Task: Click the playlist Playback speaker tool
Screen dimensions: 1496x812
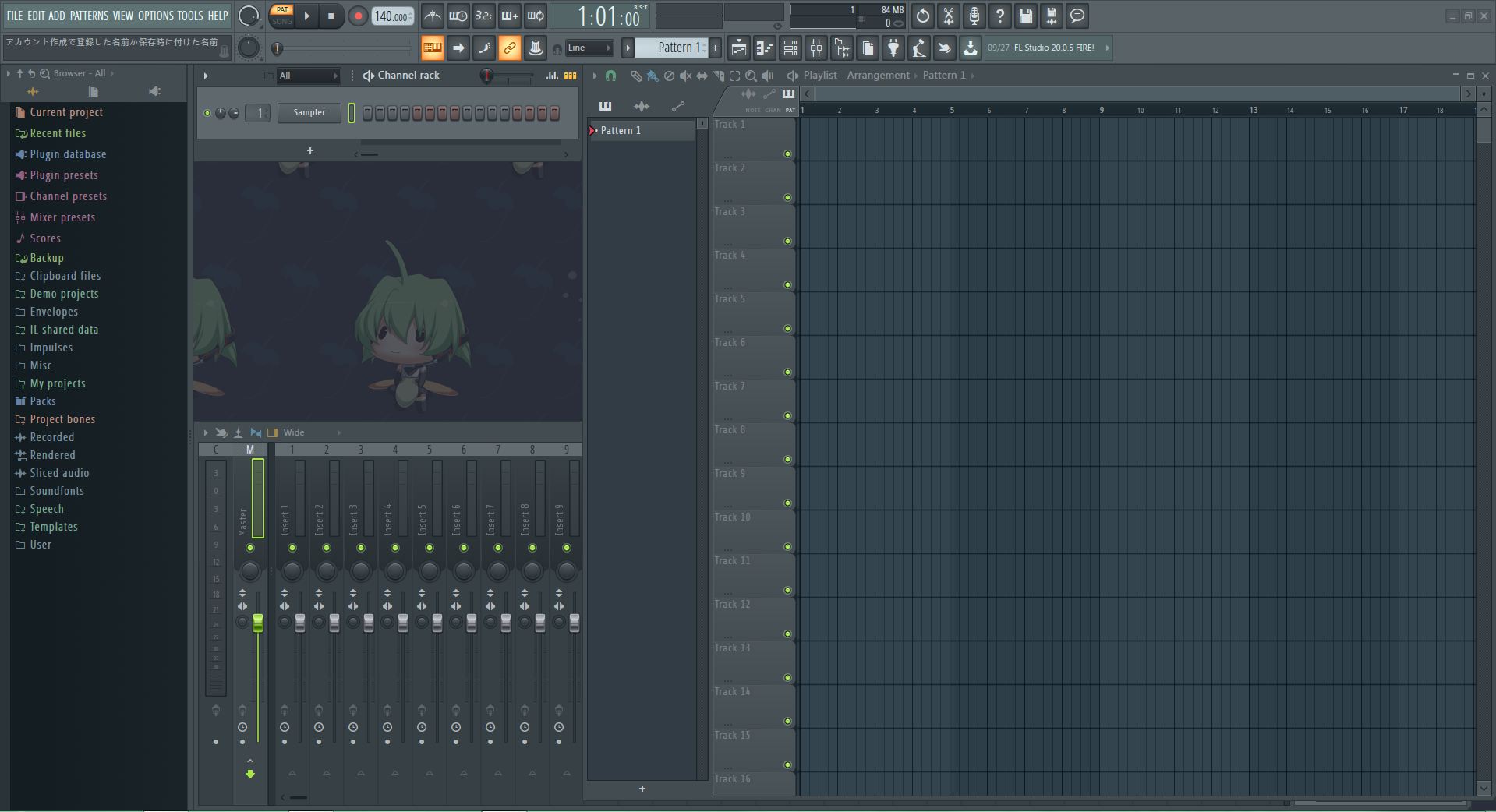Action: [768, 76]
